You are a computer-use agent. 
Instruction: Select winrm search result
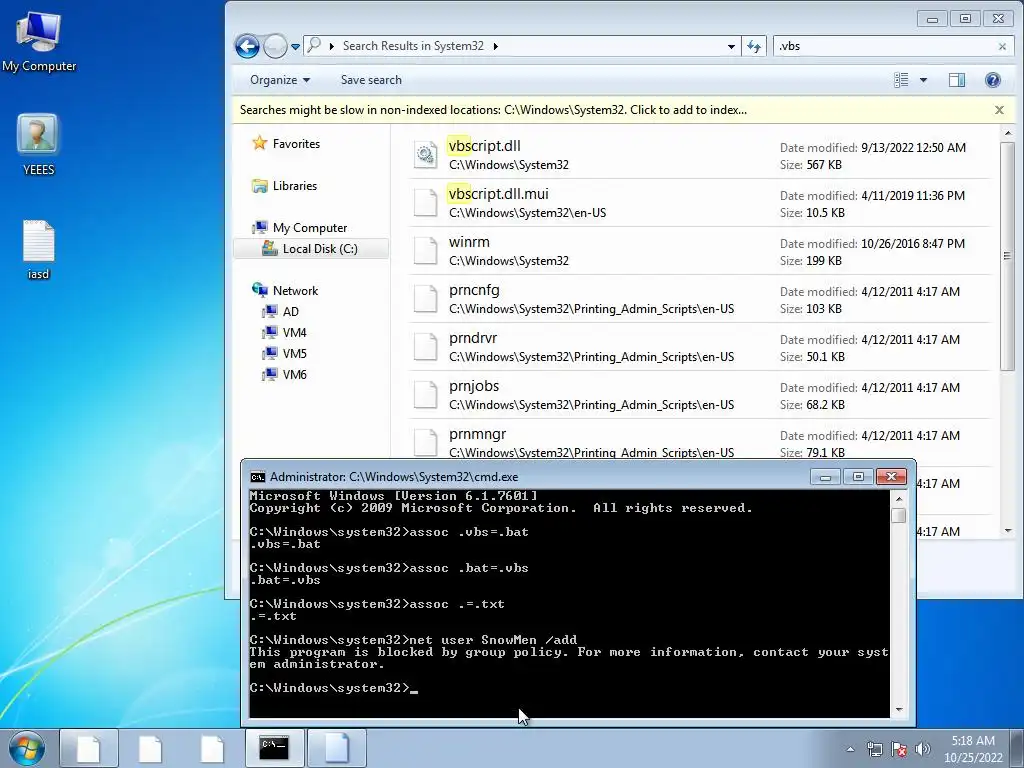[x=700, y=251]
